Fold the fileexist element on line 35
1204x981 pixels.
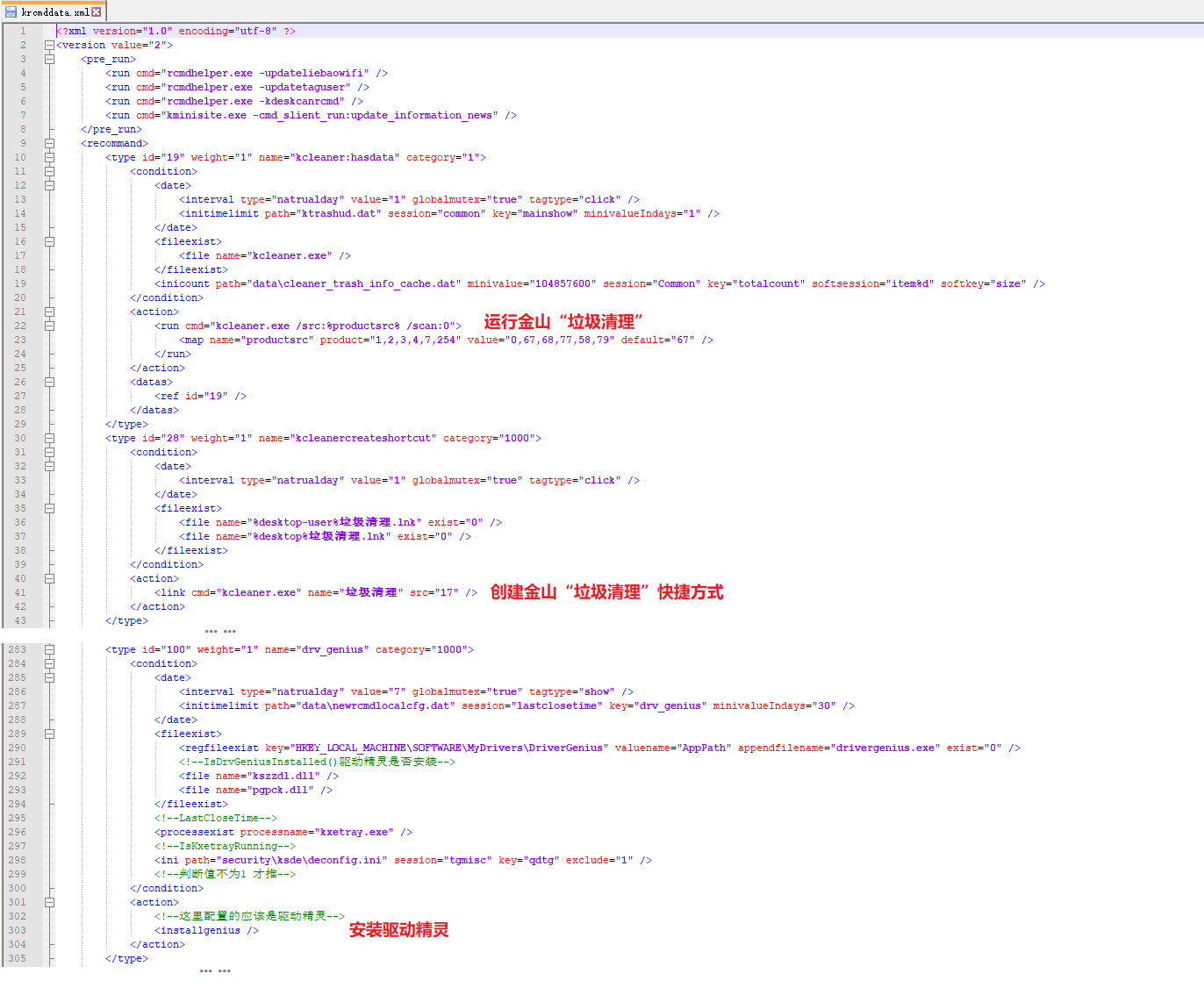coord(50,508)
